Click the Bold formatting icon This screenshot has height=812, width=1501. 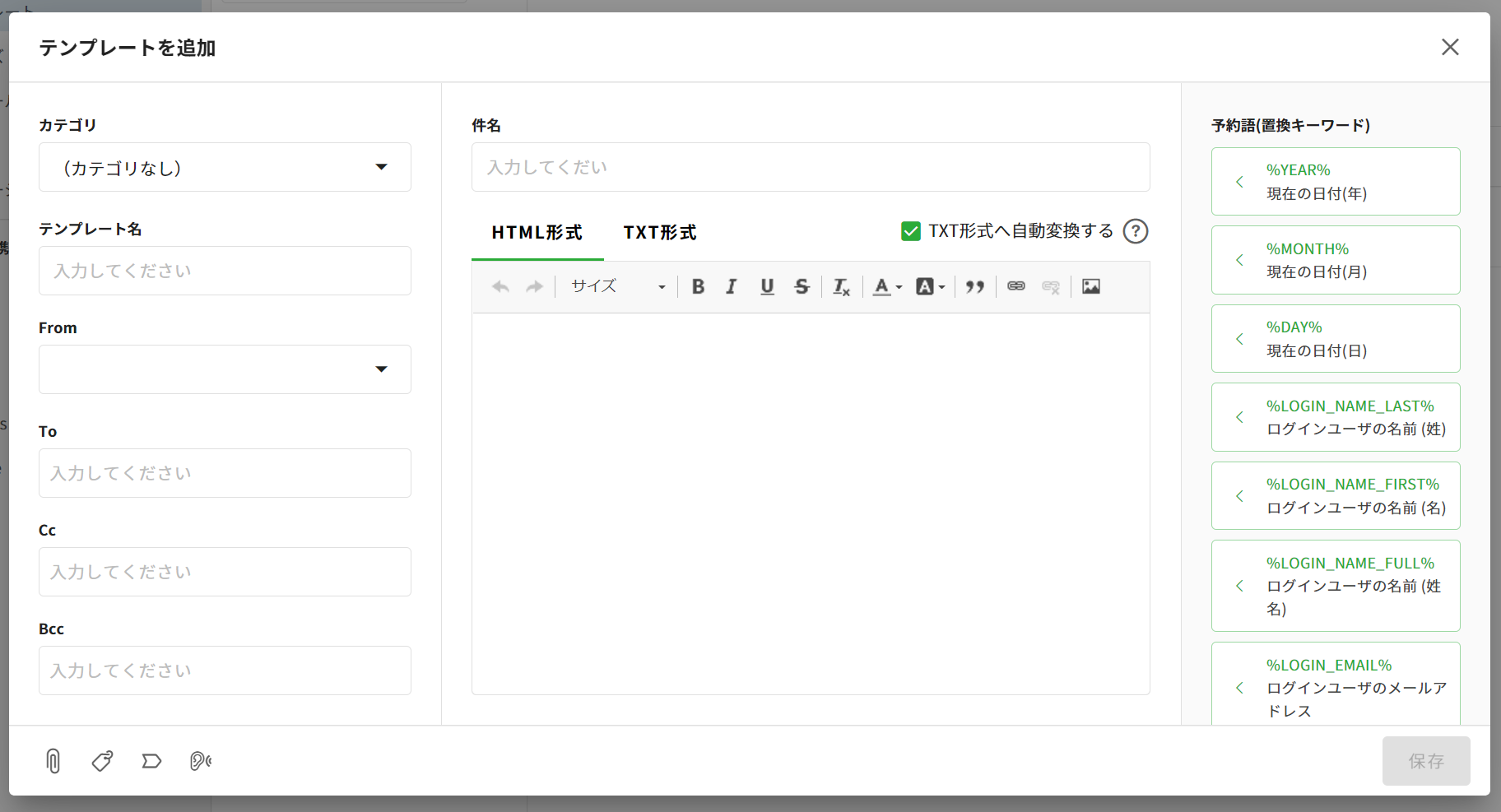(698, 286)
